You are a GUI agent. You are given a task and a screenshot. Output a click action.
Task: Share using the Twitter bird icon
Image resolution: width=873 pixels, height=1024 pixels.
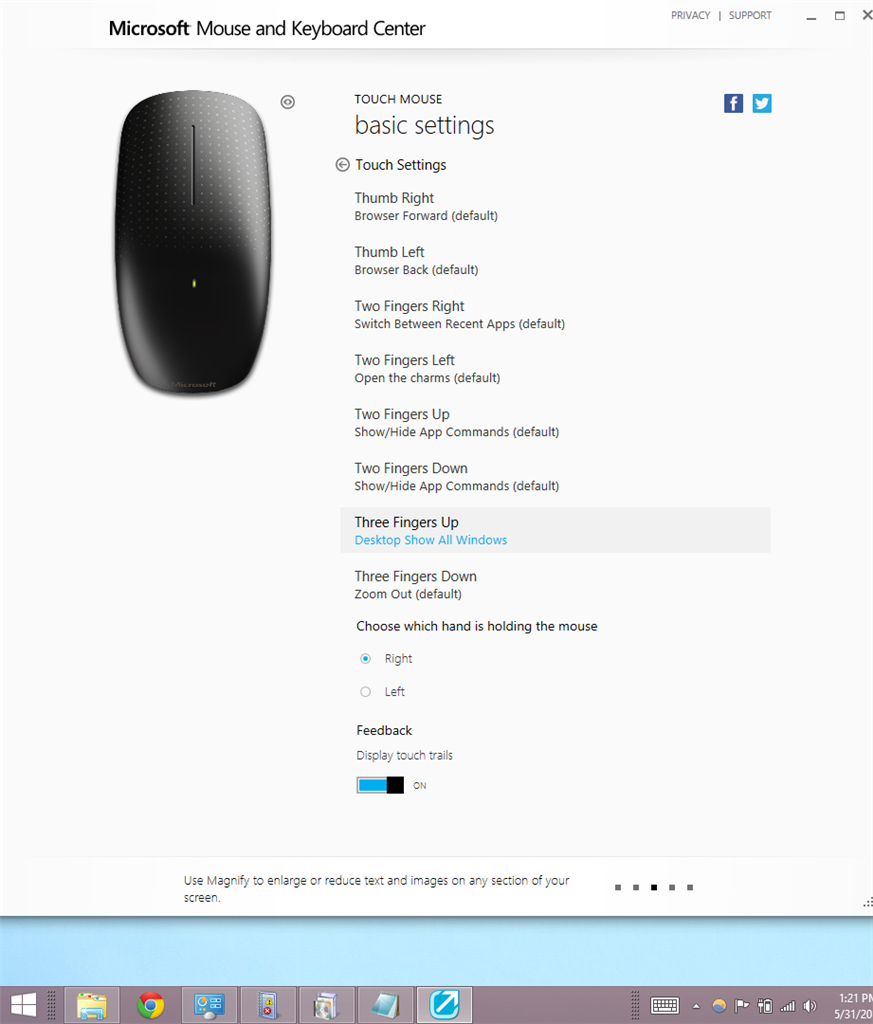coord(762,103)
